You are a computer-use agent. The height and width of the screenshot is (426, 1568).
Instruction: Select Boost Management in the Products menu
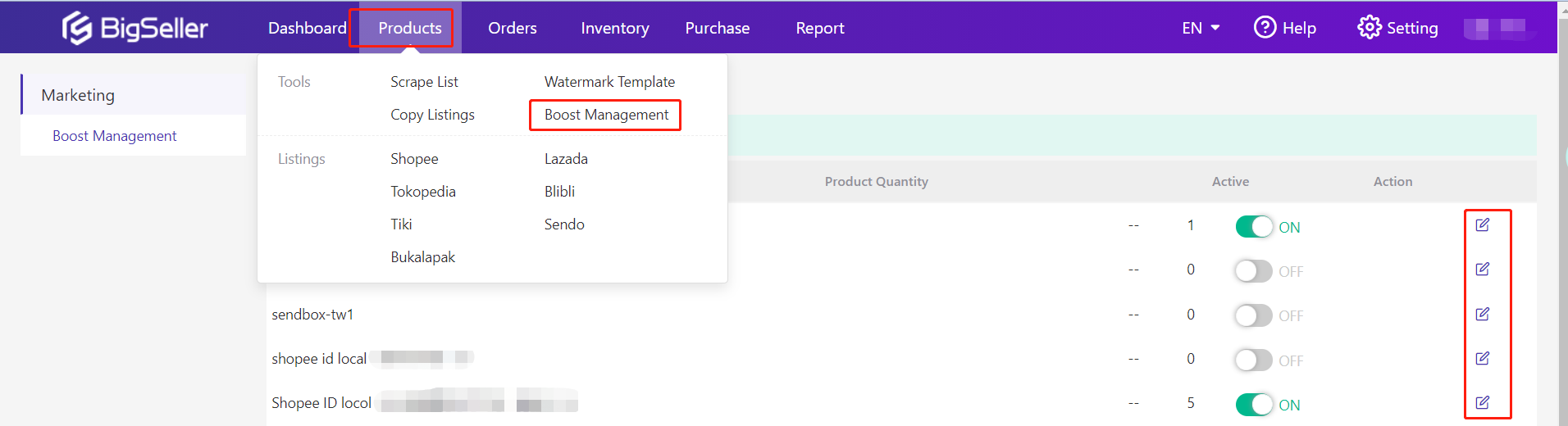pos(606,115)
